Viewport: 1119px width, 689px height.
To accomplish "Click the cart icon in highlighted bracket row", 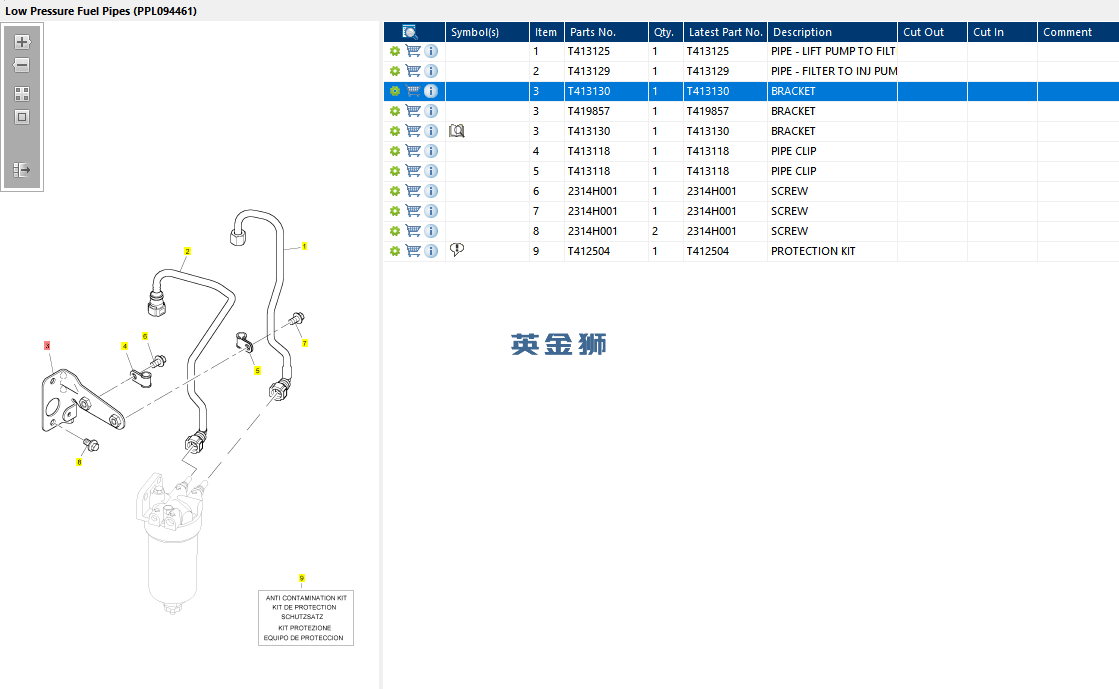I will click(x=412, y=91).
